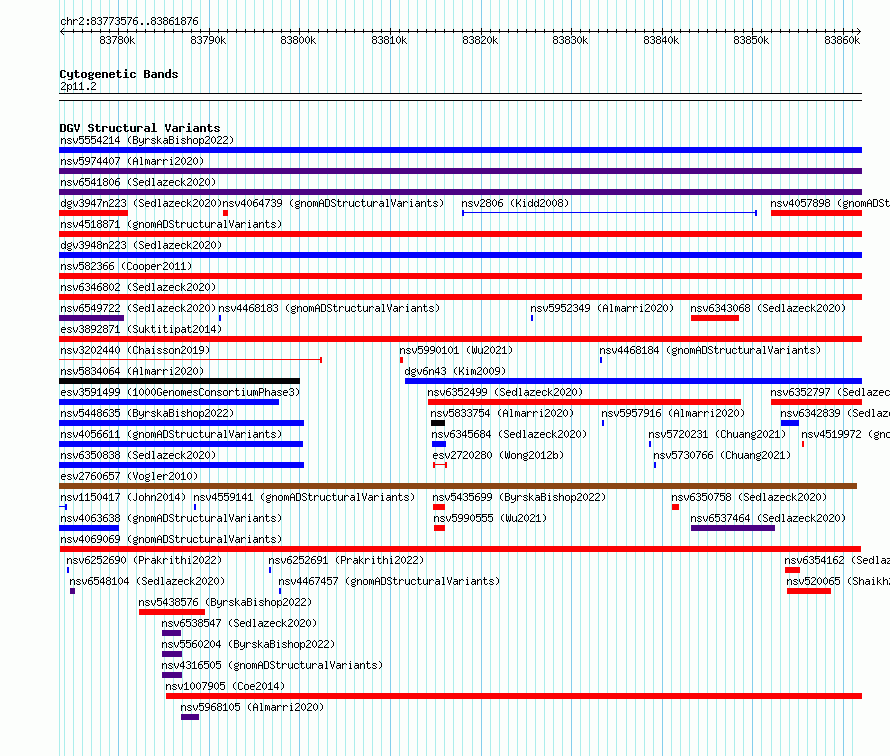The width and height of the screenshot is (890, 756).
Task: Click the nsv5834064 black variant bar
Action: click(x=179, y=381)
